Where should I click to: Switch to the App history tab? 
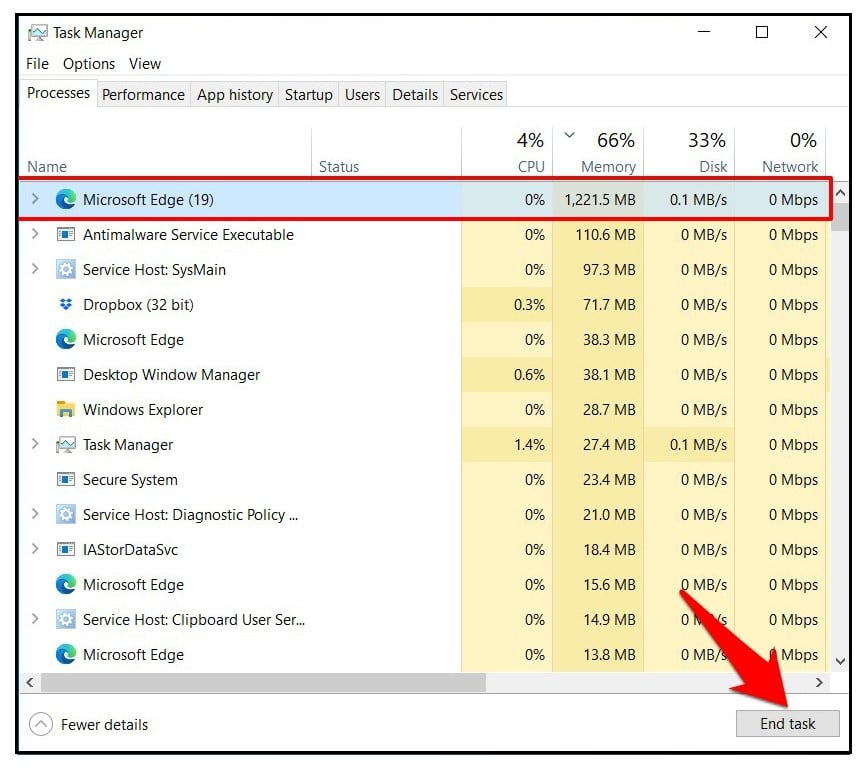click(x=235, y=95)
